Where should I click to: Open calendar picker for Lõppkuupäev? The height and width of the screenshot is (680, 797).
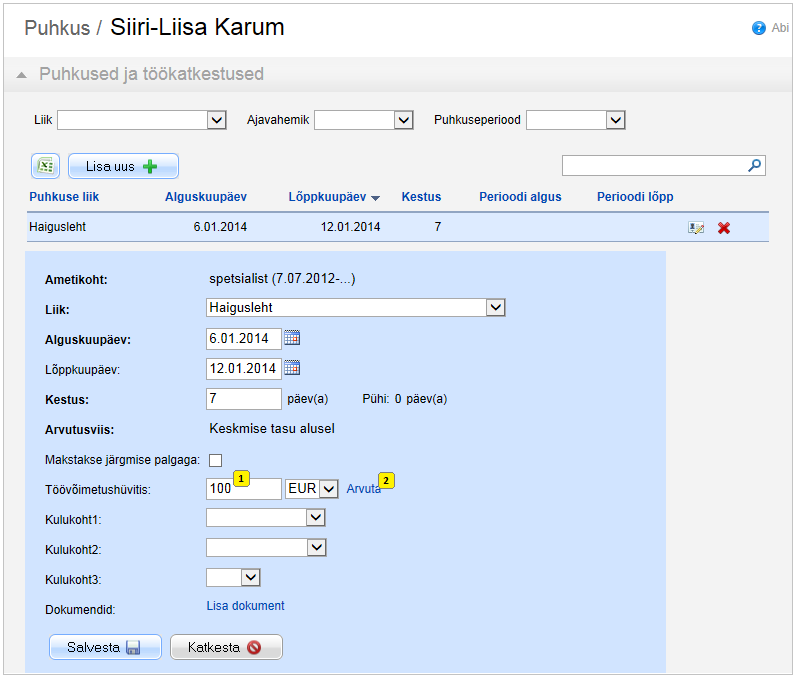coord(292,368)
